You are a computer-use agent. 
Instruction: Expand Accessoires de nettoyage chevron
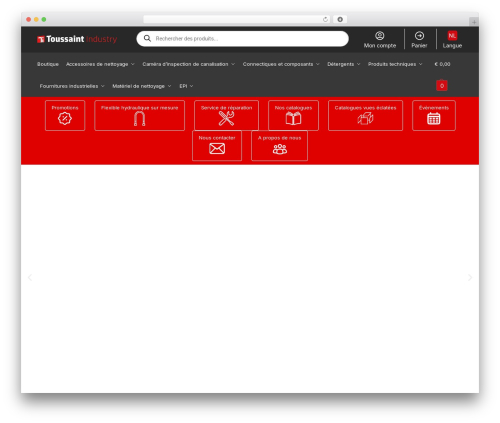point(133,64)
